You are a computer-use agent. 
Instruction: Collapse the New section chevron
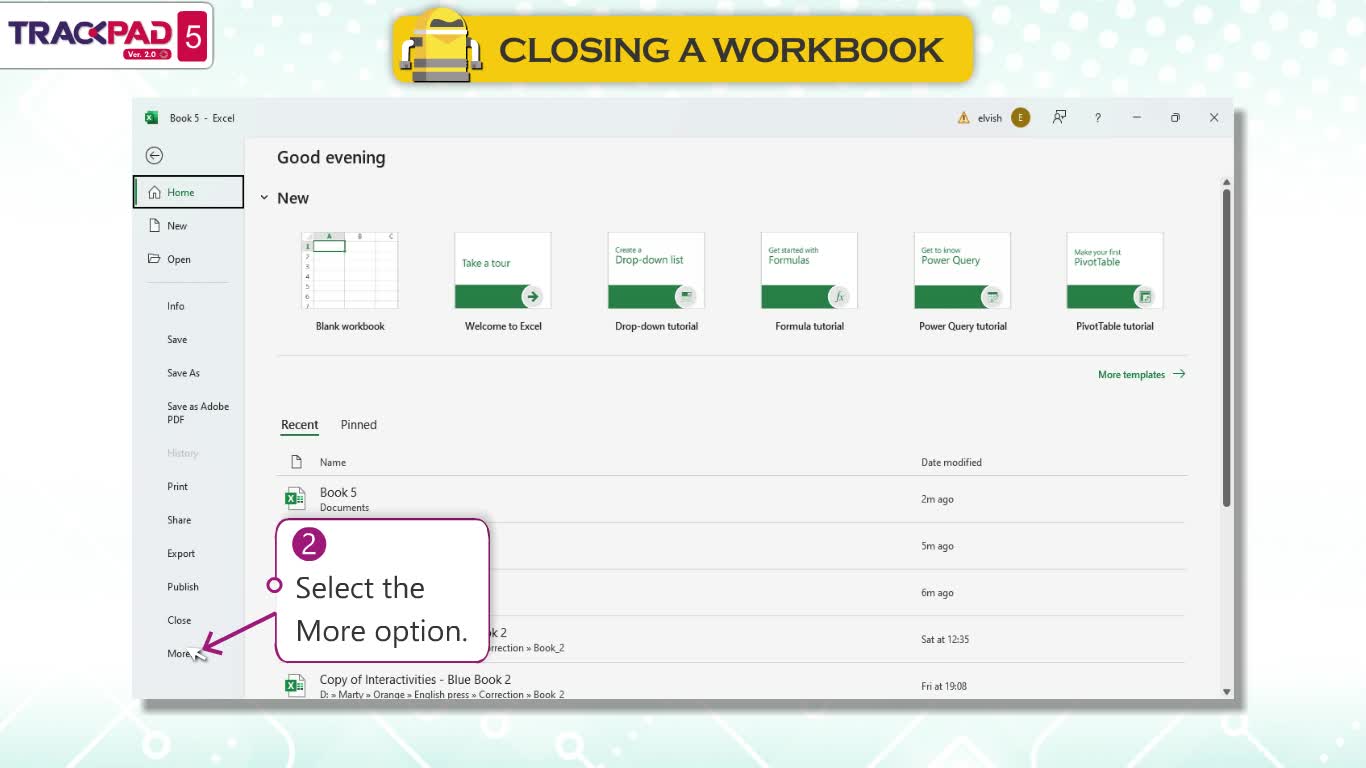264,198
